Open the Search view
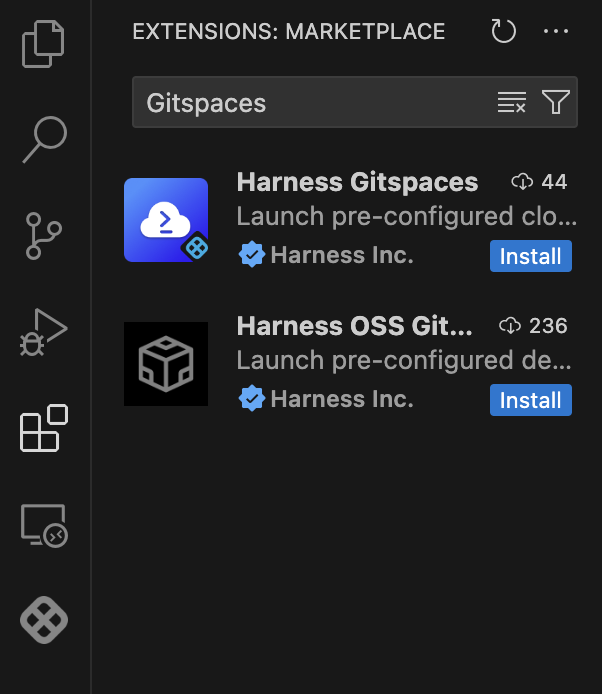The width and height of the screenshot is (602, 694). point(44,139)
